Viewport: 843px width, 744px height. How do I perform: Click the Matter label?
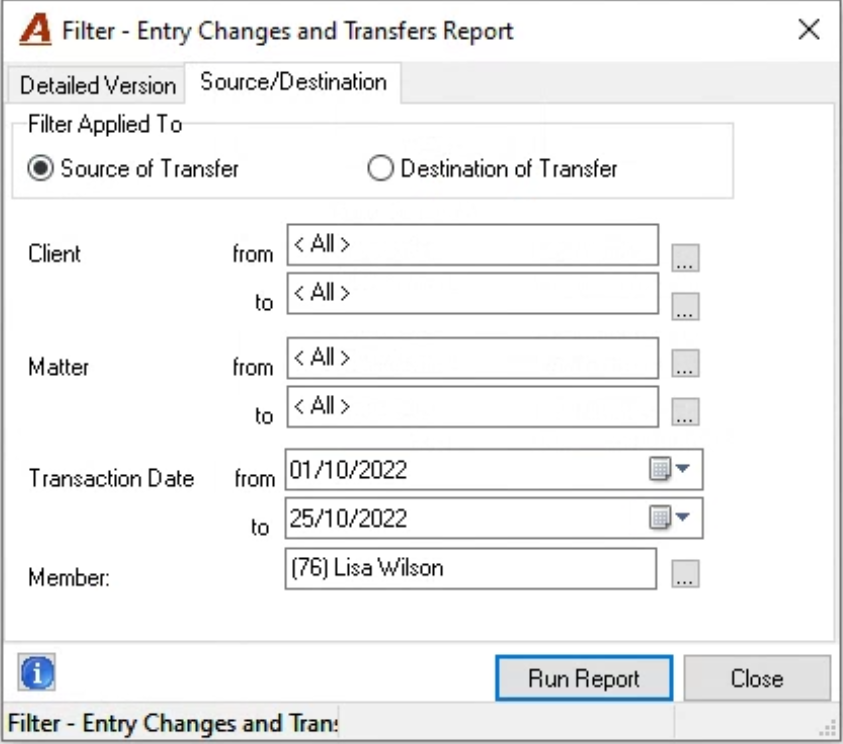[x=59, y=367]
